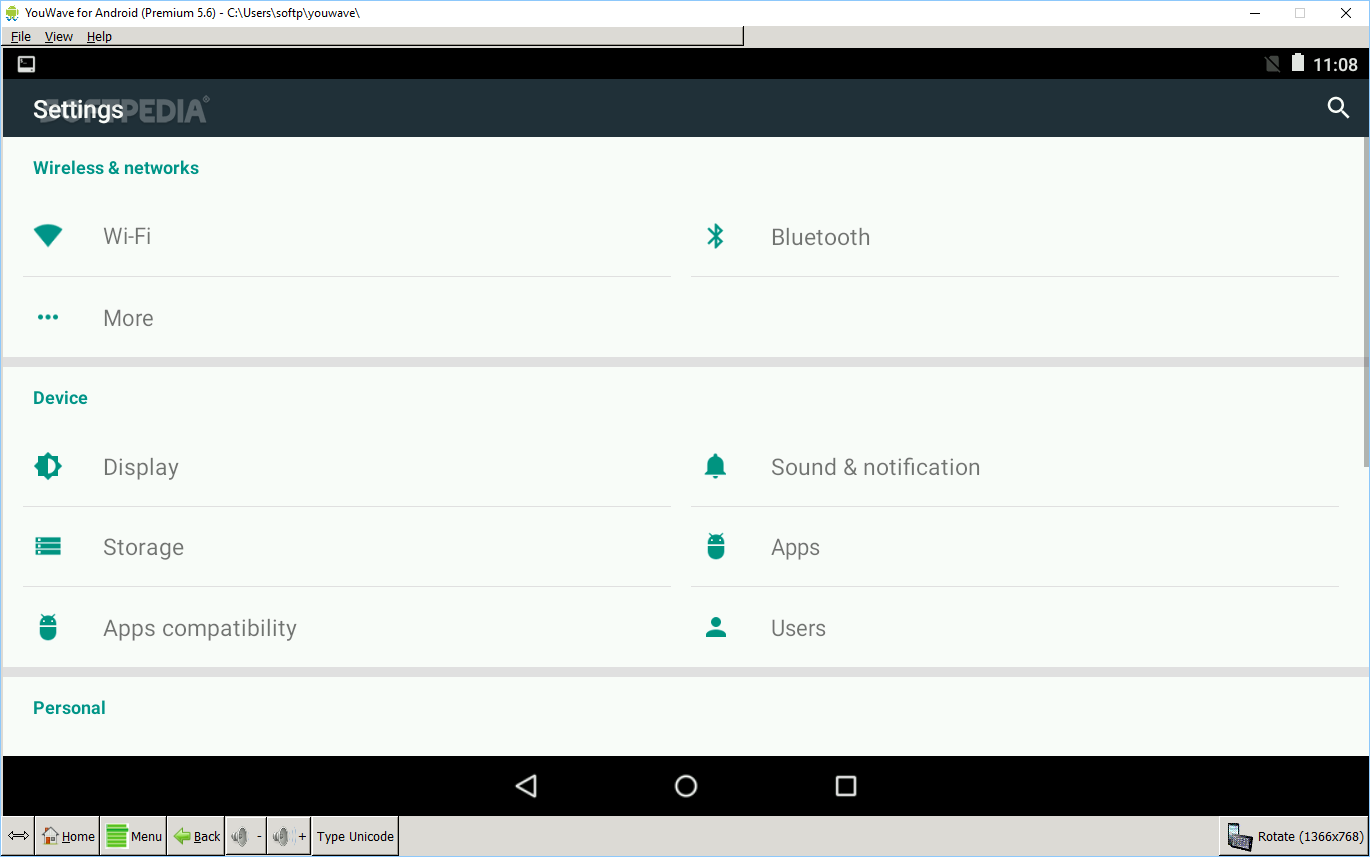Open the Help menu
This screenshot has width=1370, height=857.
point(99,36)
